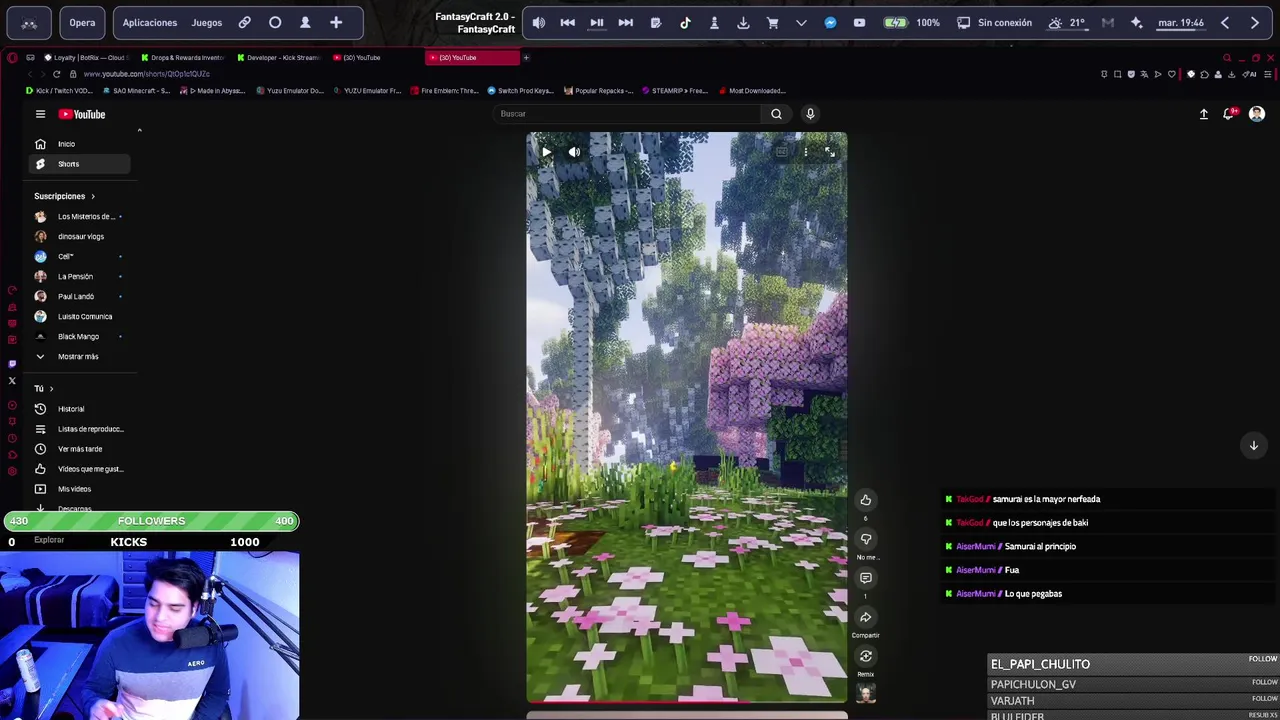This screenshot has height=720, width=1280.
Task: Focus the YouTube Buscar search field
Action: click(x=625, y=114)
